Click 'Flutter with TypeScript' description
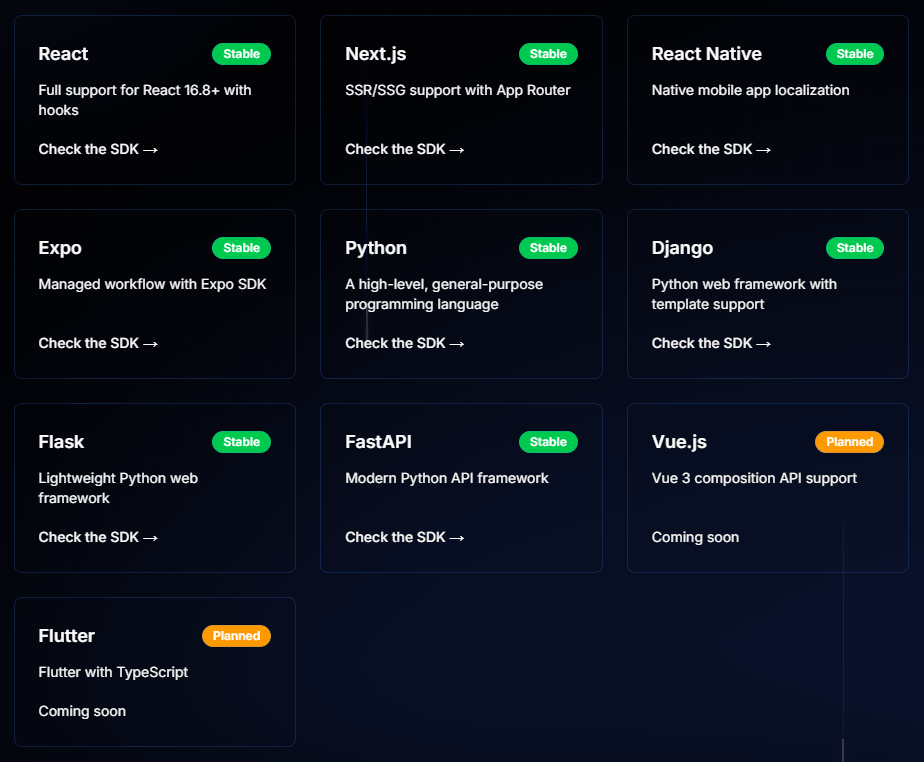This screenshot has height=762, width=924. pyautogui.click(x=113, y=672)
